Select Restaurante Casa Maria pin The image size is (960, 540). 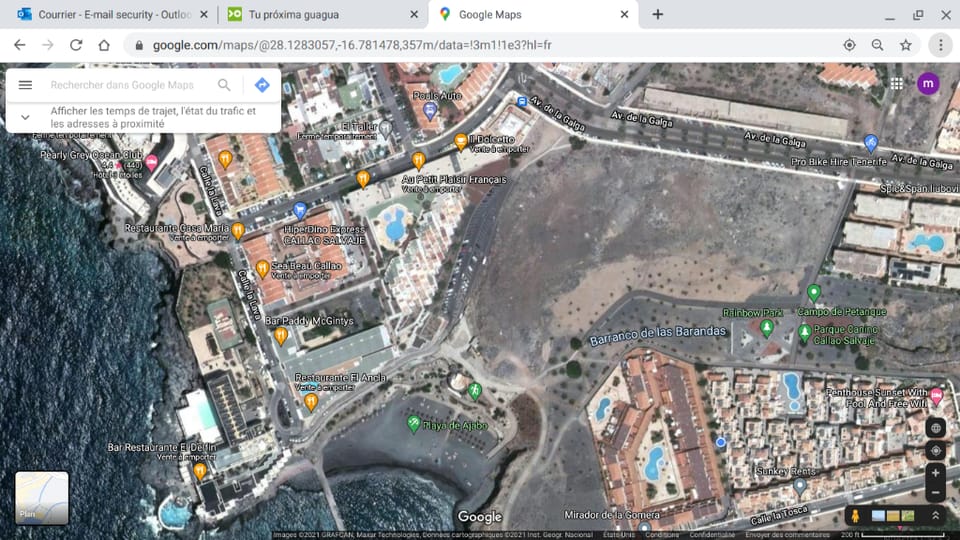point(238,230)
